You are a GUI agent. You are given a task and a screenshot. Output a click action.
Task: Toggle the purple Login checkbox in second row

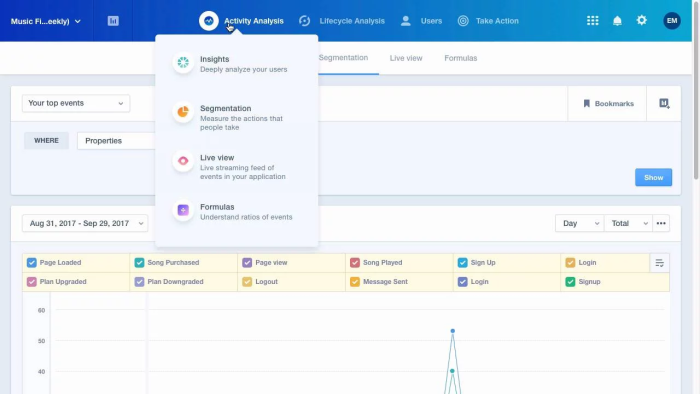click(462, 282)
